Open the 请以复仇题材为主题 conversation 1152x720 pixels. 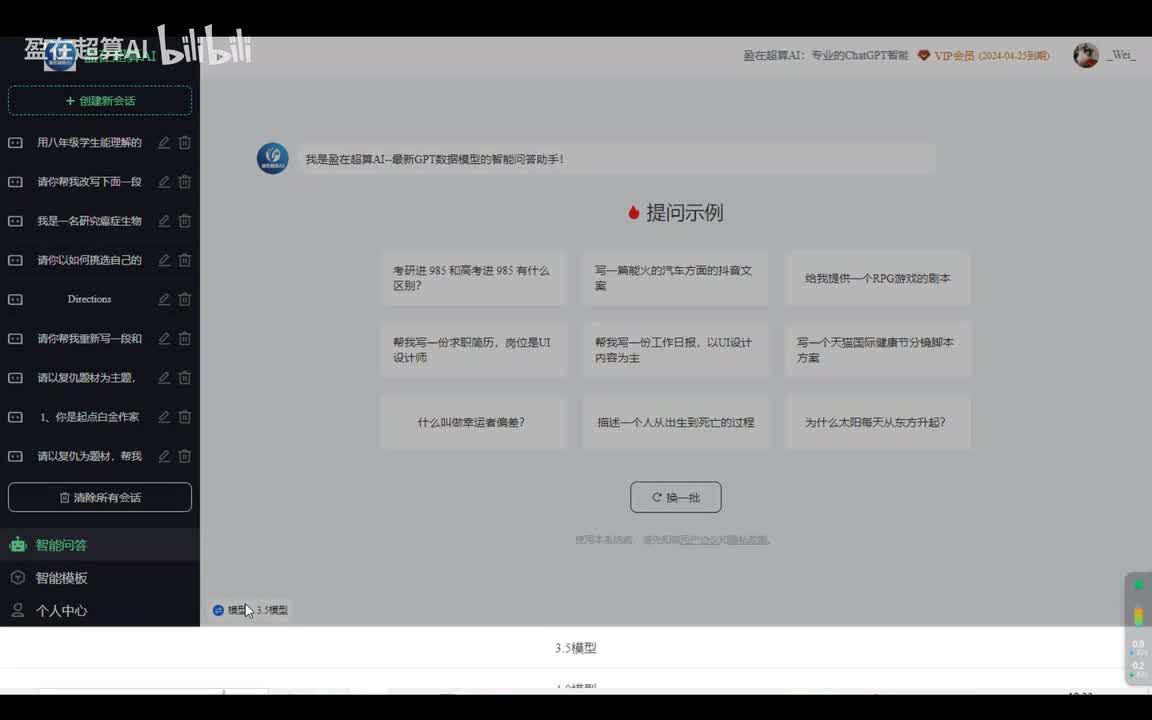coord(86,378)
